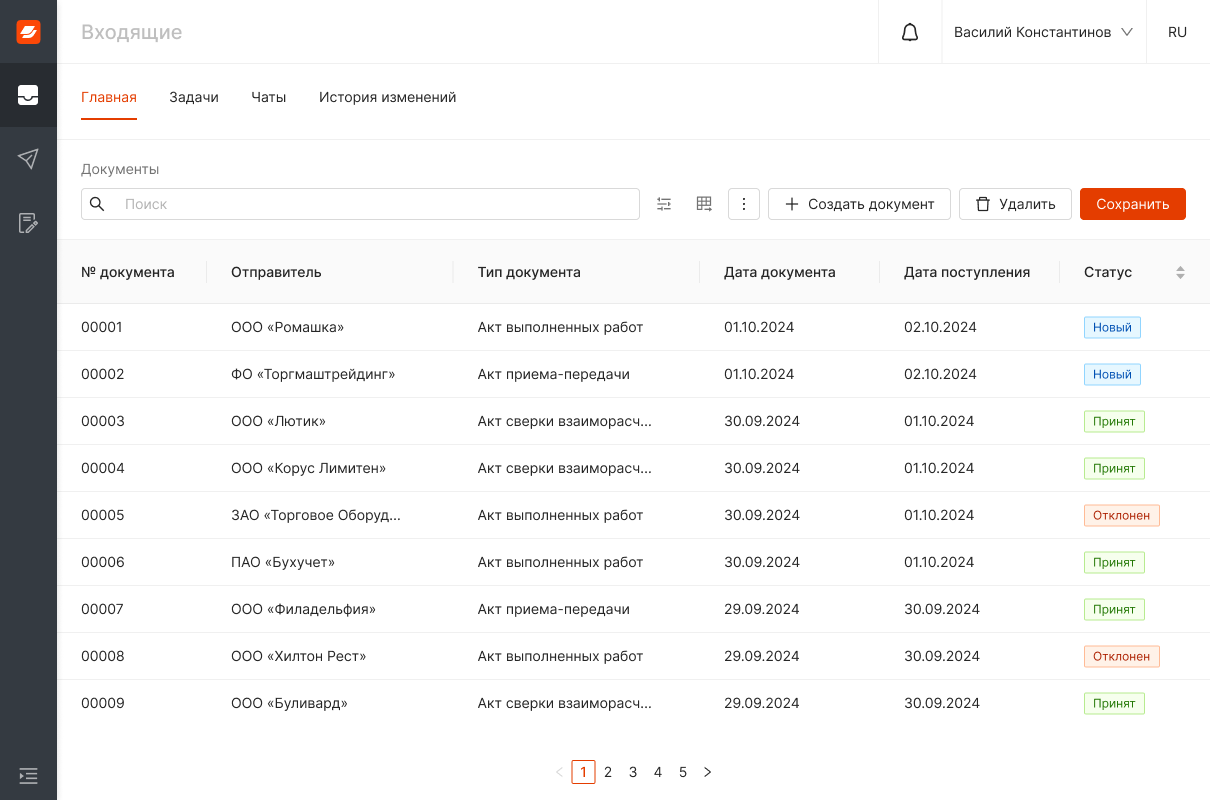Viewport: 1210px width, 800px height.
Task: Select sender ООО «Хилтон Рест»
Action: coord(299,656)
